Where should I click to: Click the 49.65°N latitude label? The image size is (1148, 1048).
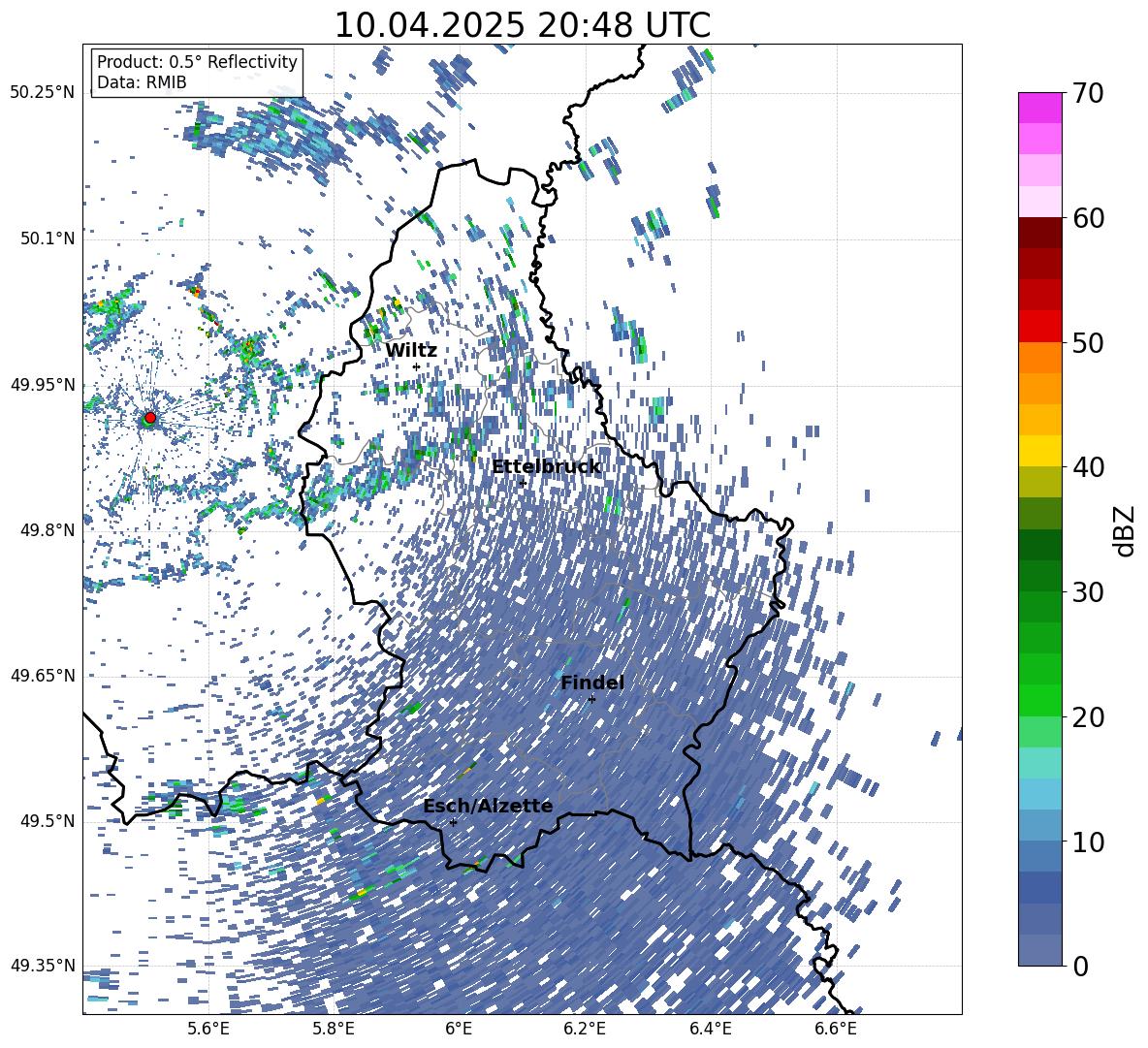point(43,675)
